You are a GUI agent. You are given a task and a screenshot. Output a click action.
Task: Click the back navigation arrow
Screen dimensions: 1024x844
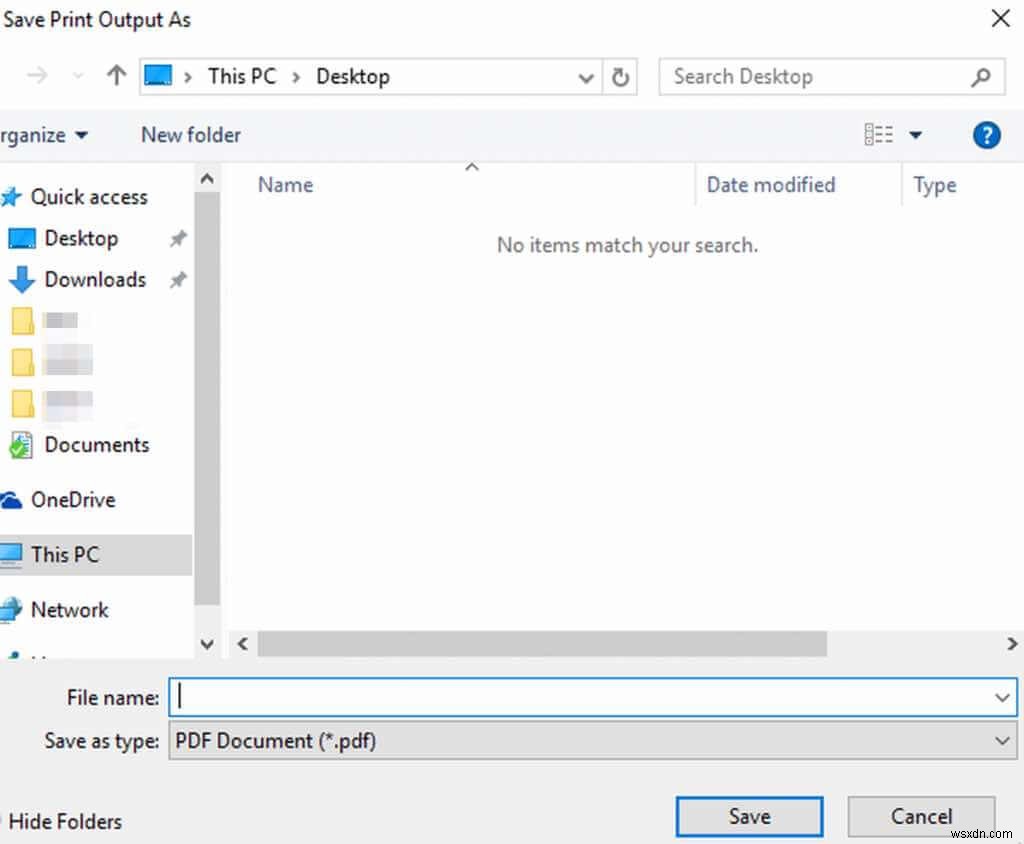coord(36,76)
